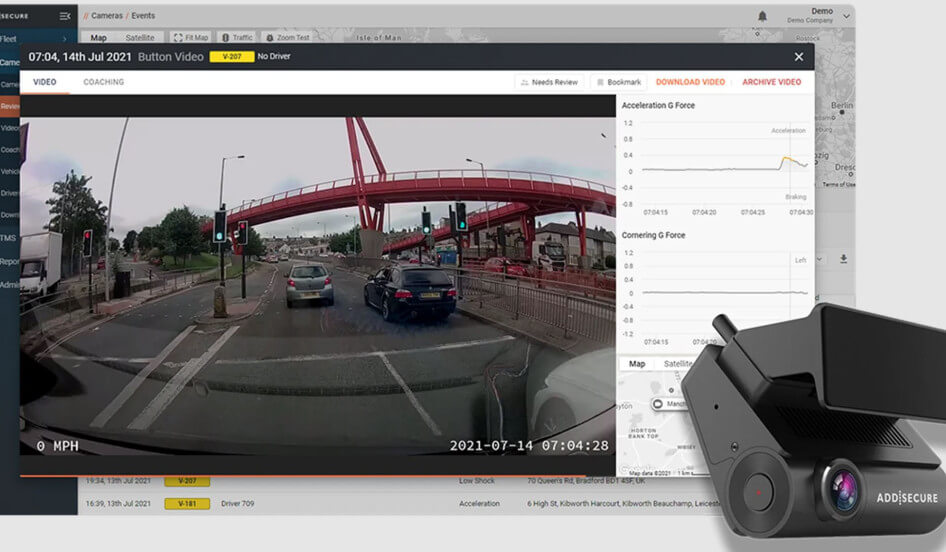Click the '16:39, 13th Jul 2021' row timestamp
The width and height of the screenshot is (946, 552).
118,504
